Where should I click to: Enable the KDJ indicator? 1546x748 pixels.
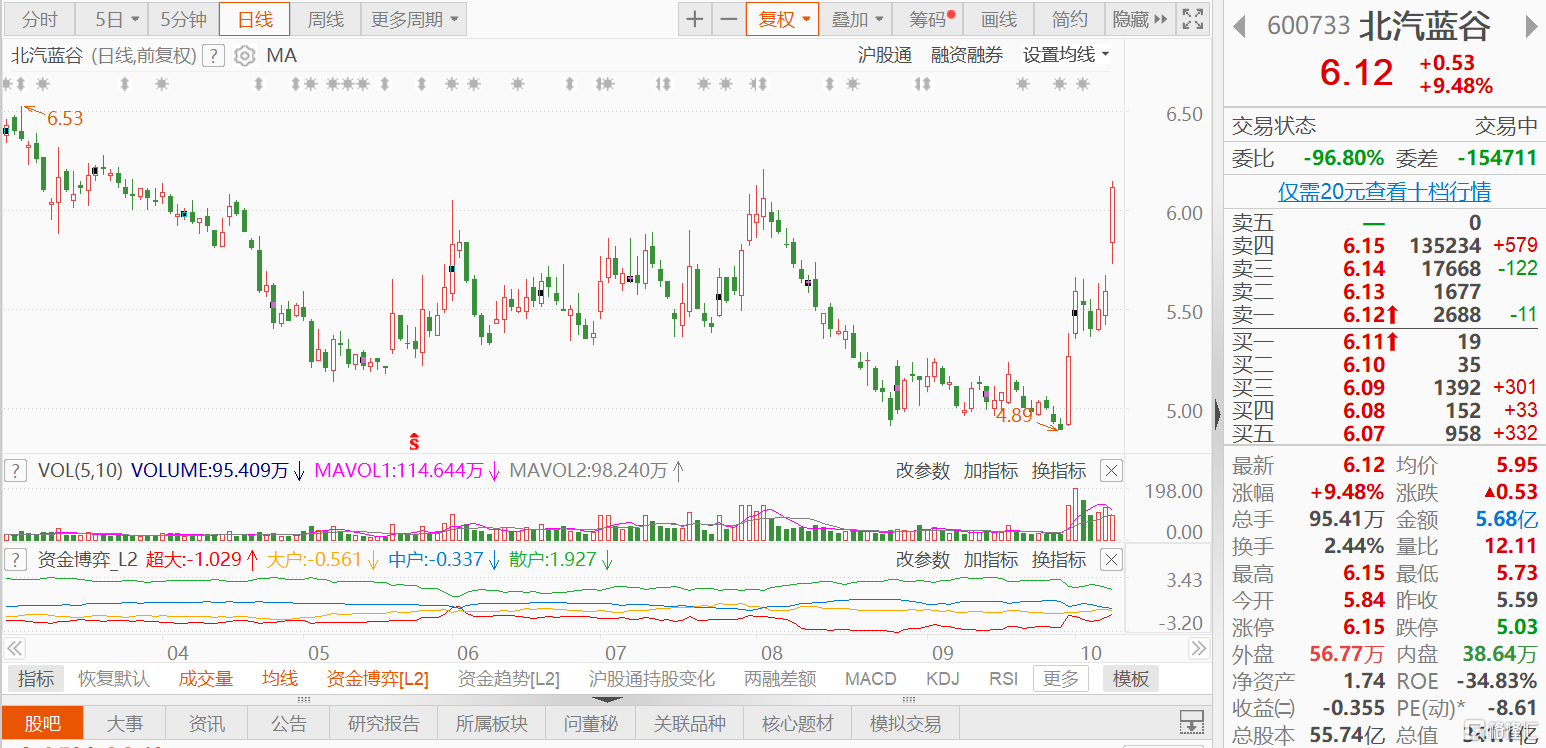coord(942,679)
